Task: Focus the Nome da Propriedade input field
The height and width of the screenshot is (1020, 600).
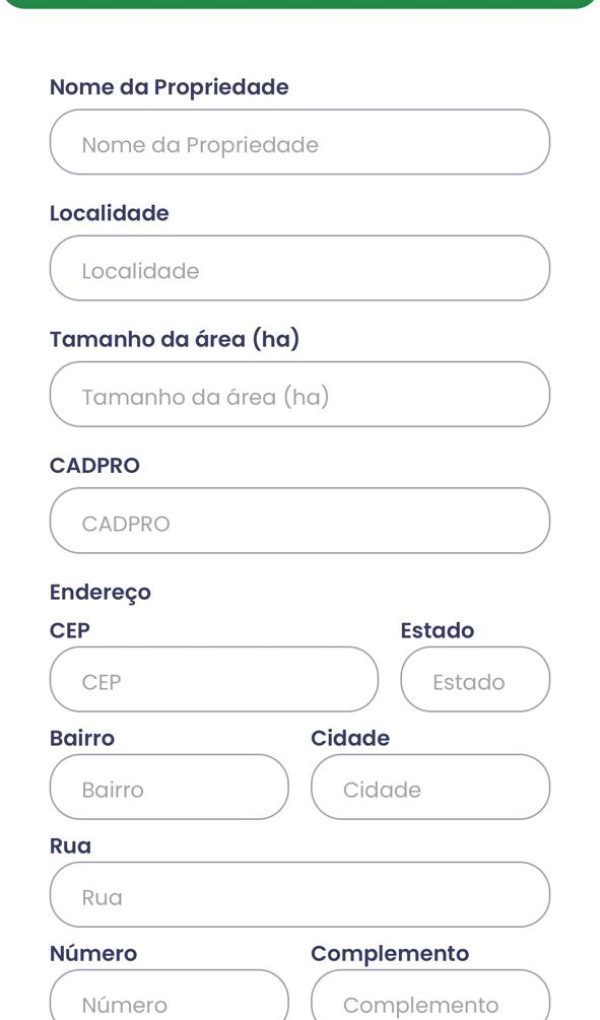Action: pos(299,142)
